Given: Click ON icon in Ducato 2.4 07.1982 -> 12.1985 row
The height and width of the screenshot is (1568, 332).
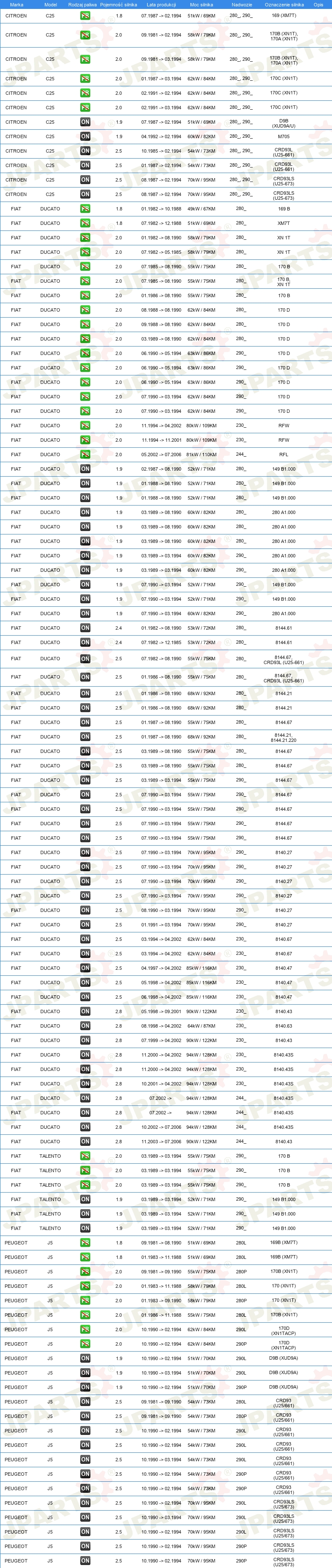Looking at the screenshot, I should click(x=85, y=643).
